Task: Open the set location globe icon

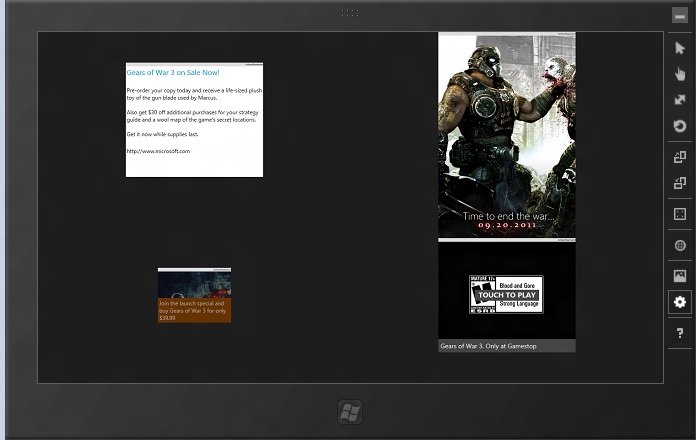Action: [x=680, y=245]
